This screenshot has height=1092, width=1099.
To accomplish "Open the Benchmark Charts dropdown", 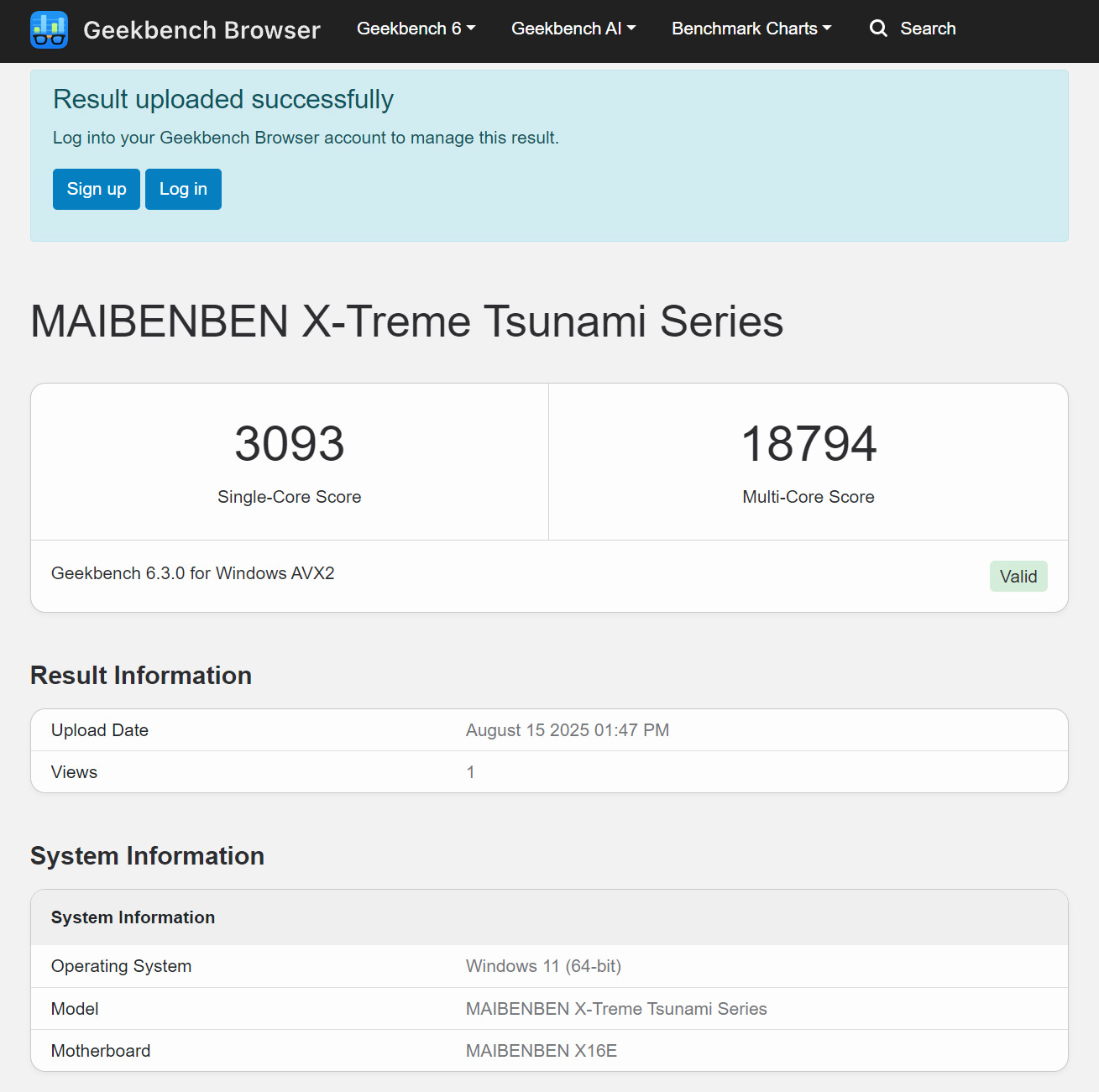I will tap(751, 29).
